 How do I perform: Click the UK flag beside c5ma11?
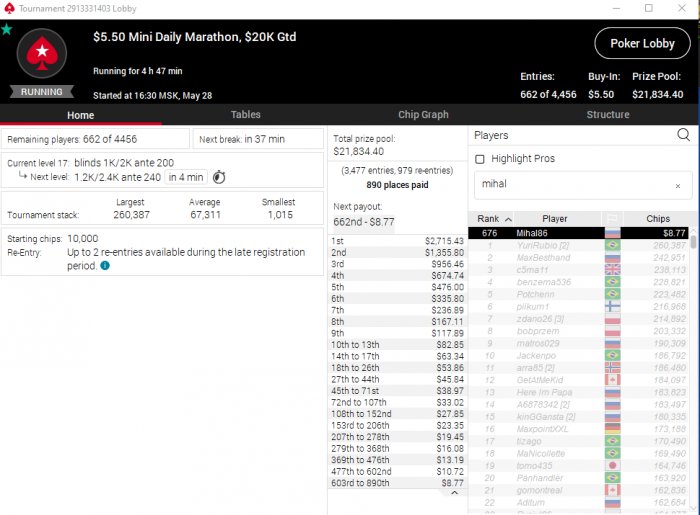612,270
